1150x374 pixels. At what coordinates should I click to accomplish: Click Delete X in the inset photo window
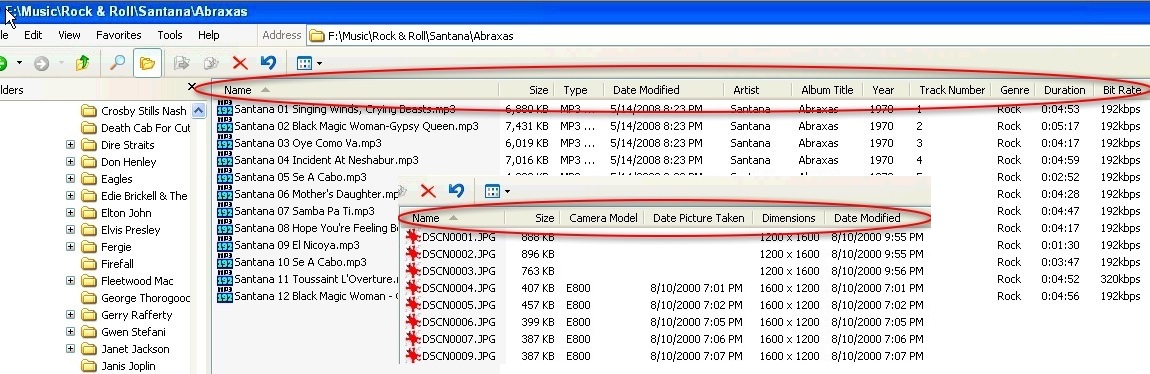[428, 191]
